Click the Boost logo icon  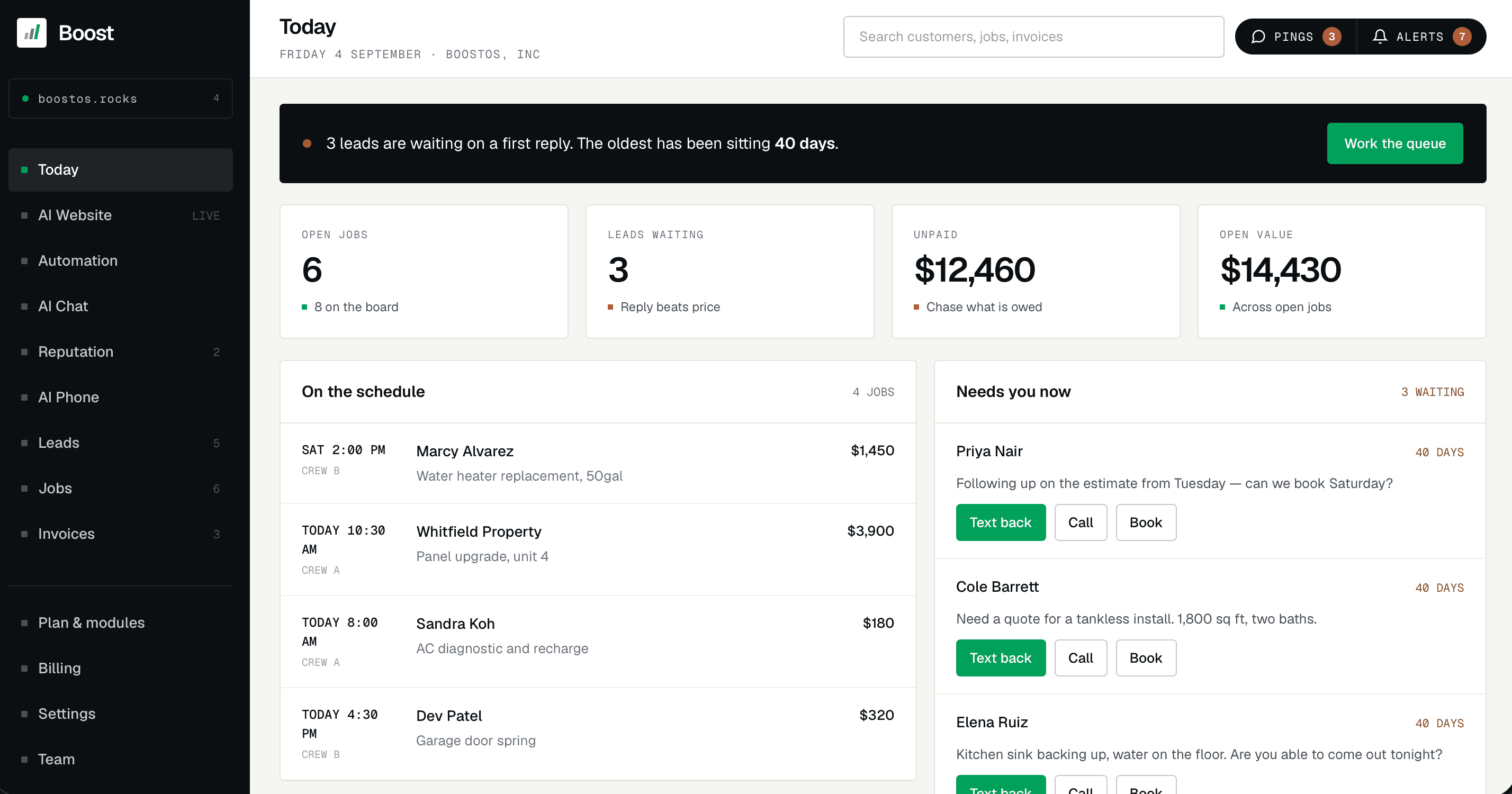coord(32,33)
